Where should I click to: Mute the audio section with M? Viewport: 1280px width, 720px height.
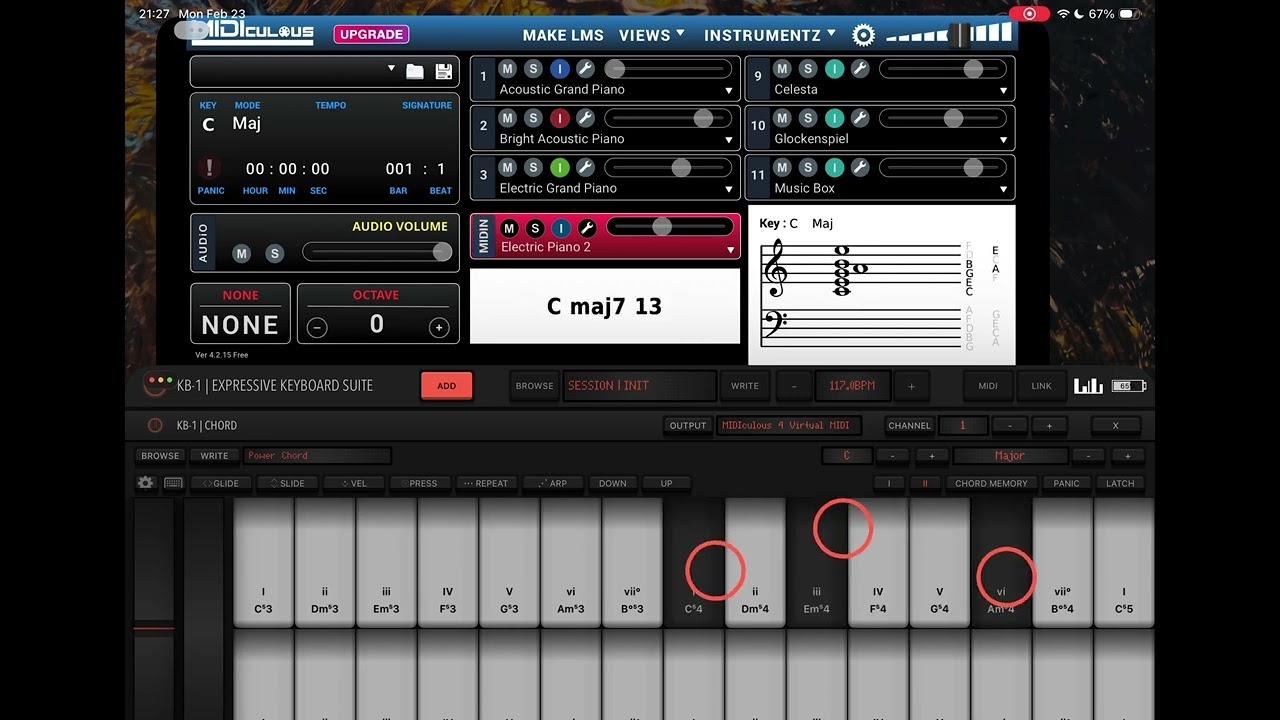point(241,254)
